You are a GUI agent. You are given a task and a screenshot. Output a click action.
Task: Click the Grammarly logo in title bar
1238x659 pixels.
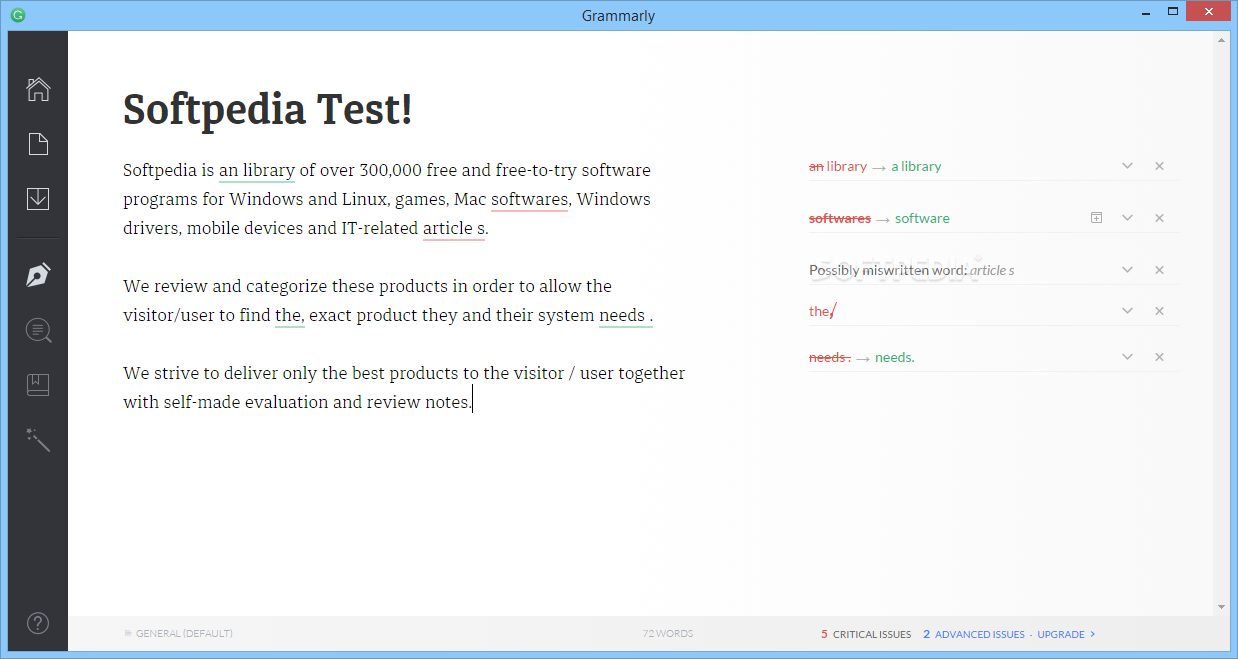click(x=17, y=15)
